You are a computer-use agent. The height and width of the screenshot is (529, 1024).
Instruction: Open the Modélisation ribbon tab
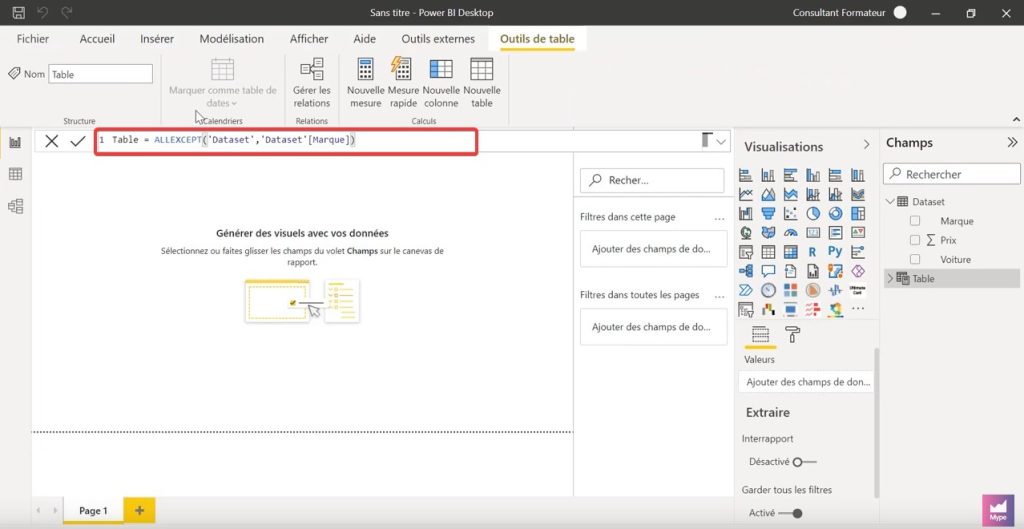[232, 39]
